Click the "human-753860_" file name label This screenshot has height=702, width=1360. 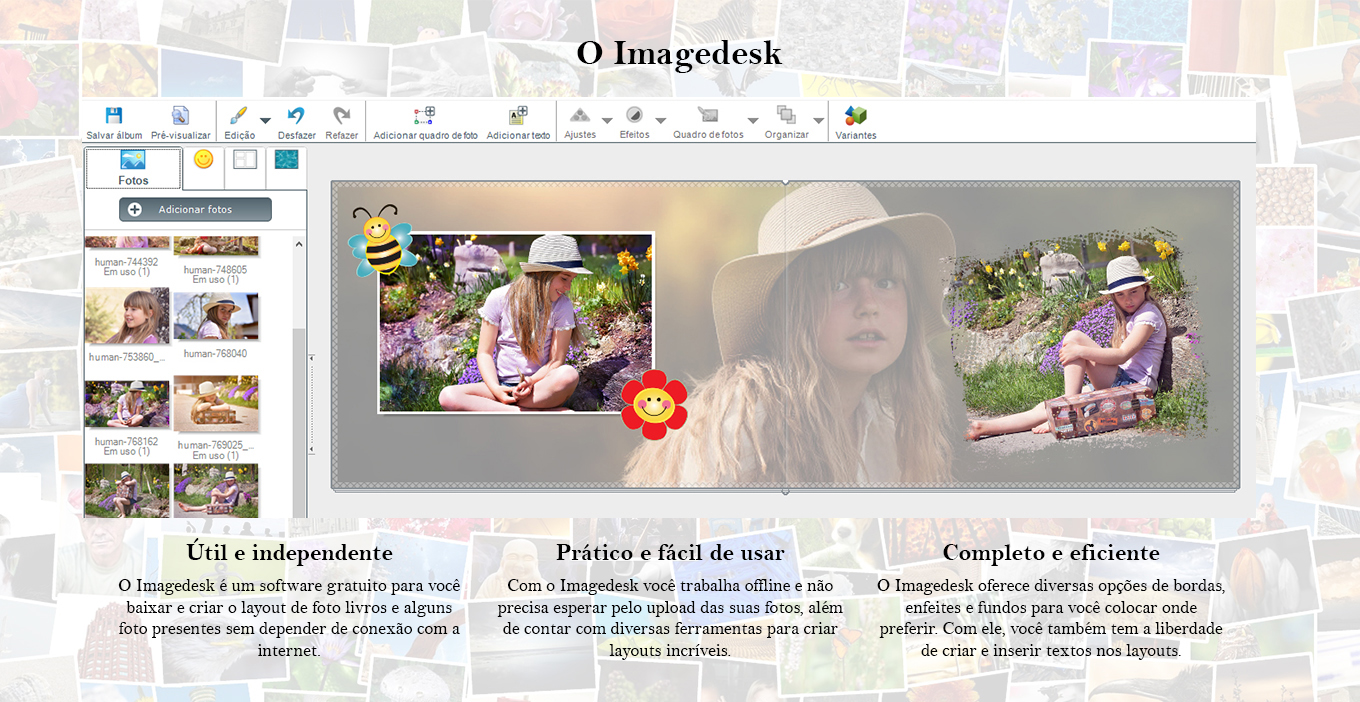[x=127, y=357]
